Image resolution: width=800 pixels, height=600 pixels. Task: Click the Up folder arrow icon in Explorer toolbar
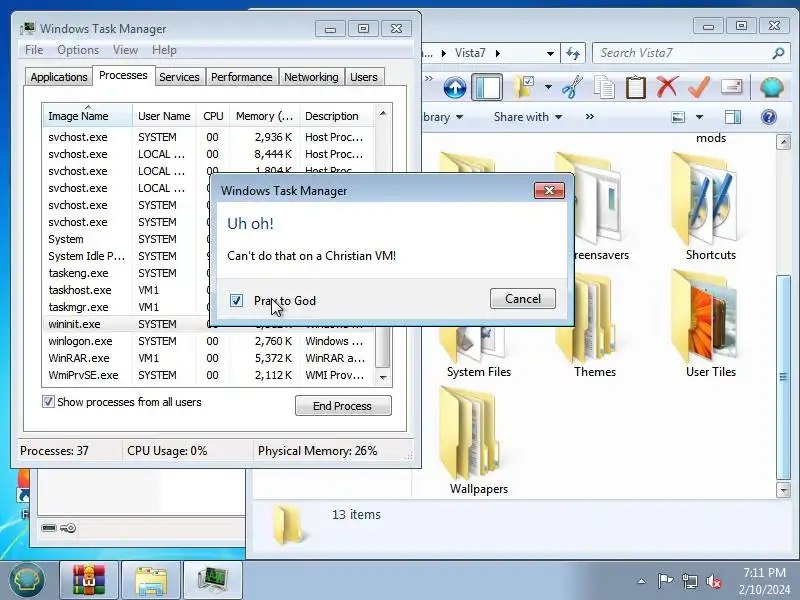click(455, 88)
